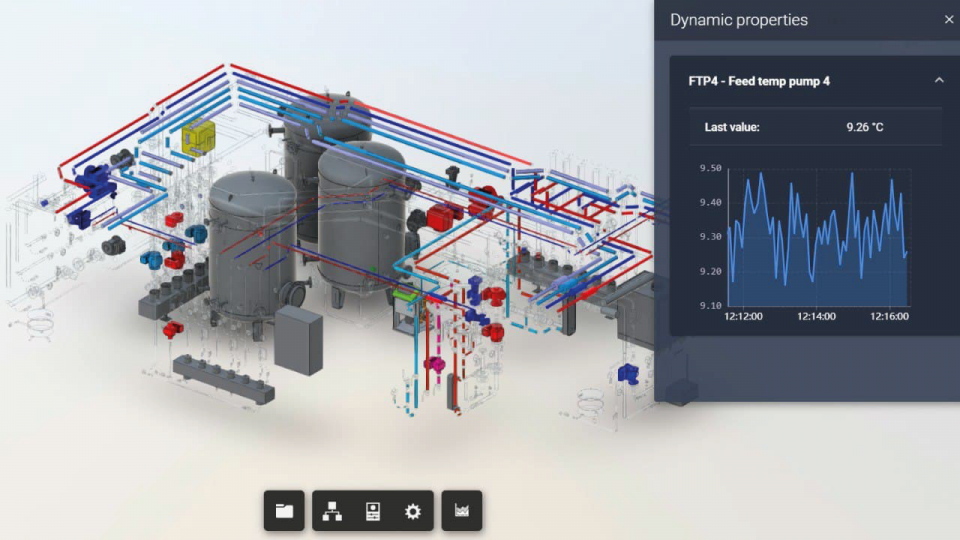Select the yellow highlighted unit in model
The width and height of the screenshot is (960, 540).
pyautogui.click(x=198, y=137)
